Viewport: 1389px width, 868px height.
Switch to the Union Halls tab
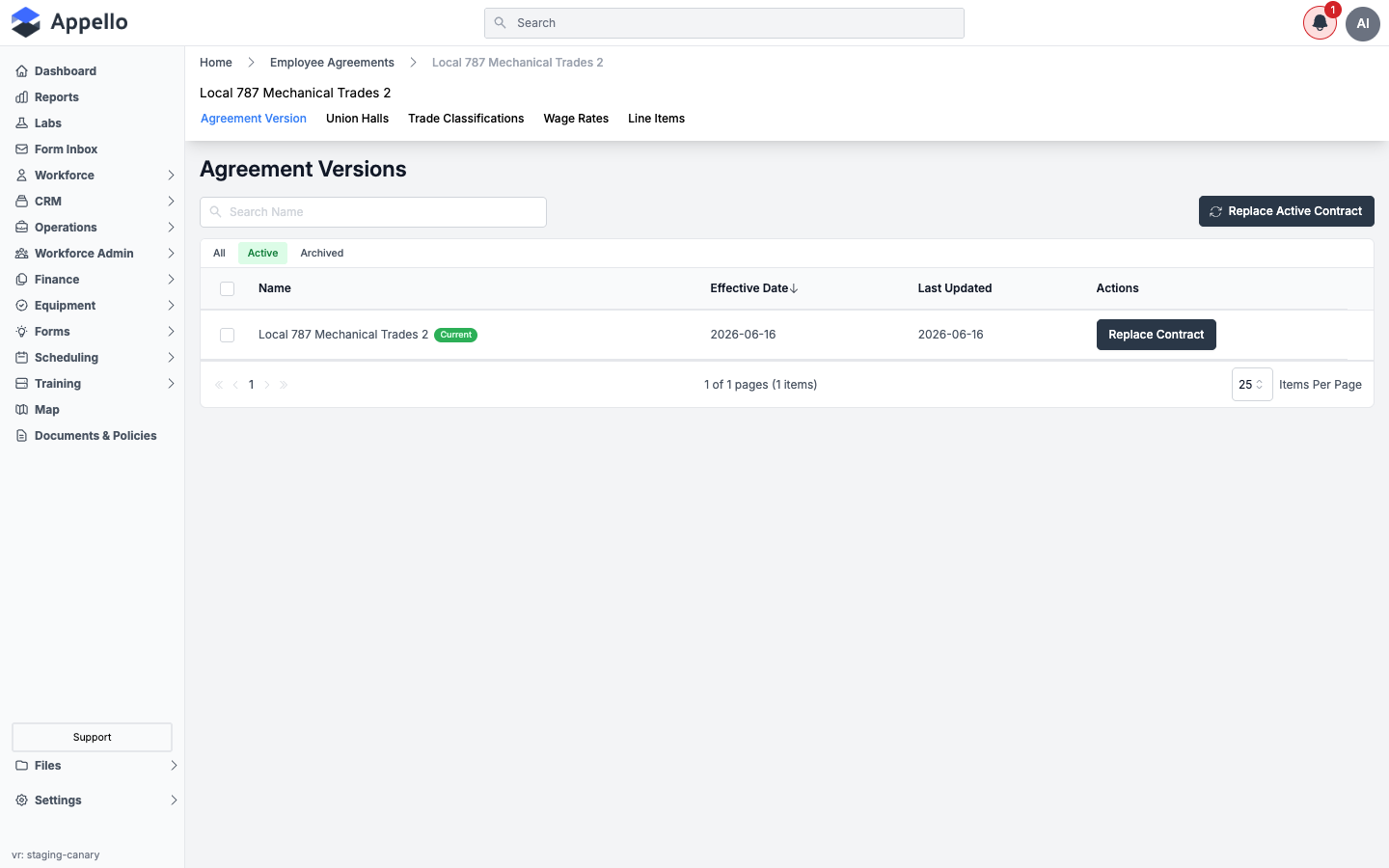pyautogui.click(x=357, y=119)
